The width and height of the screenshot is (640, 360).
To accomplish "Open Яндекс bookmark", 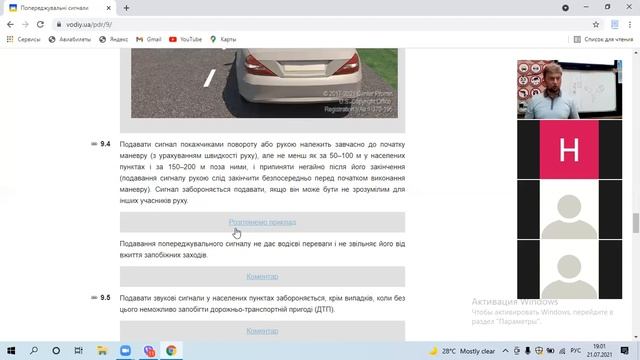I will click(113, 39).
